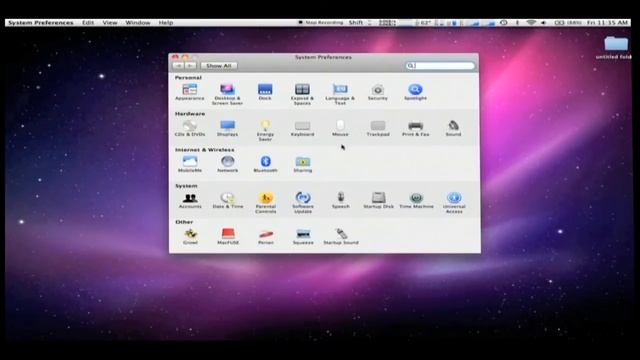Focus the System Preferences search field
This screenshot has width=640, height=360.
pos(440,66)
